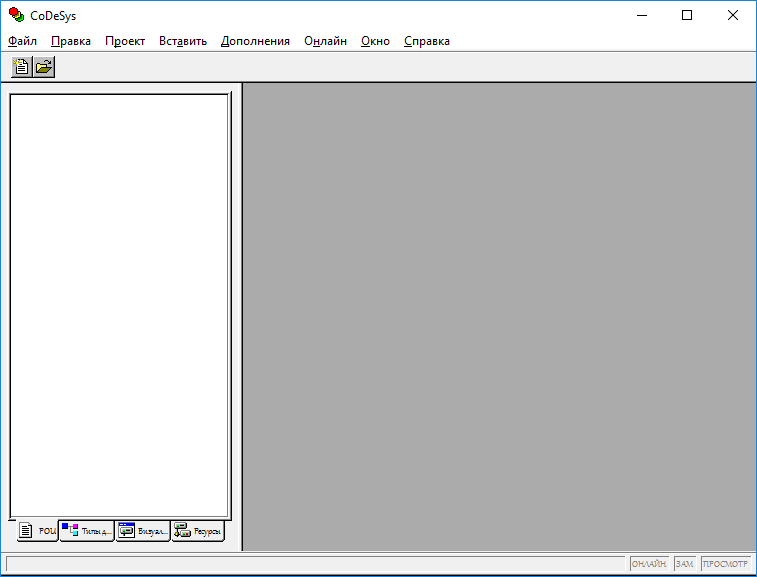Click the Дополнения menu
757x577 pixels.
pos(255,41)
